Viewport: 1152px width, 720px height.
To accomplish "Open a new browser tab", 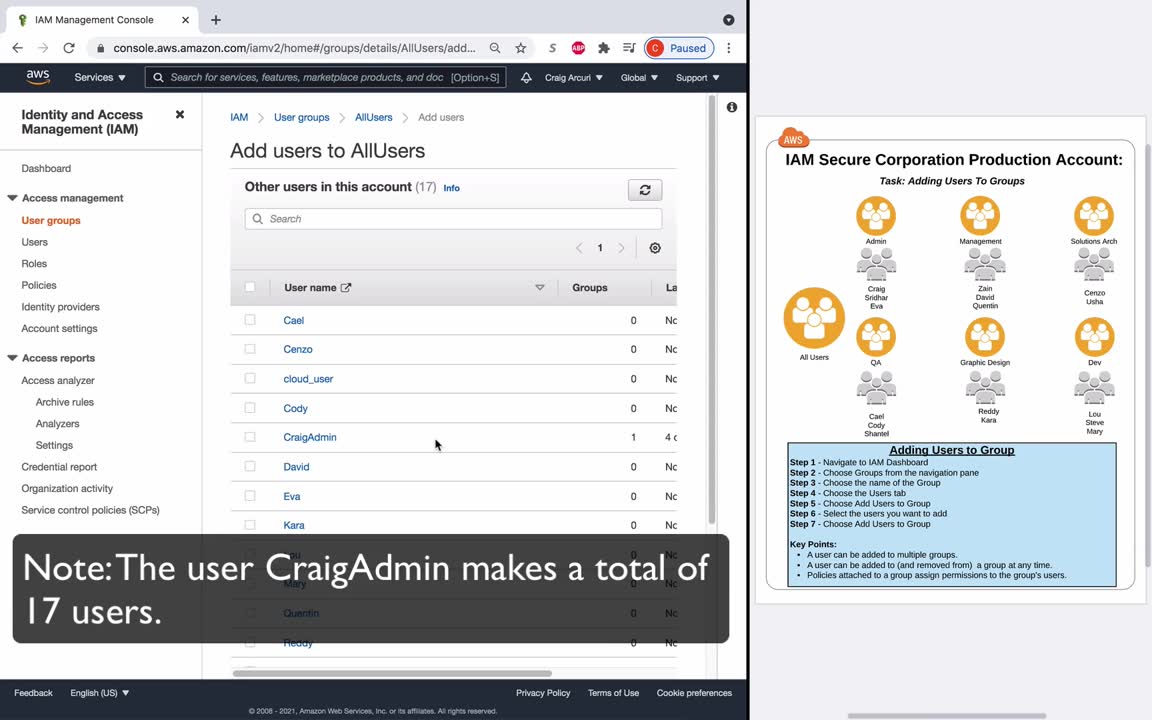I will tap(215, 20).
